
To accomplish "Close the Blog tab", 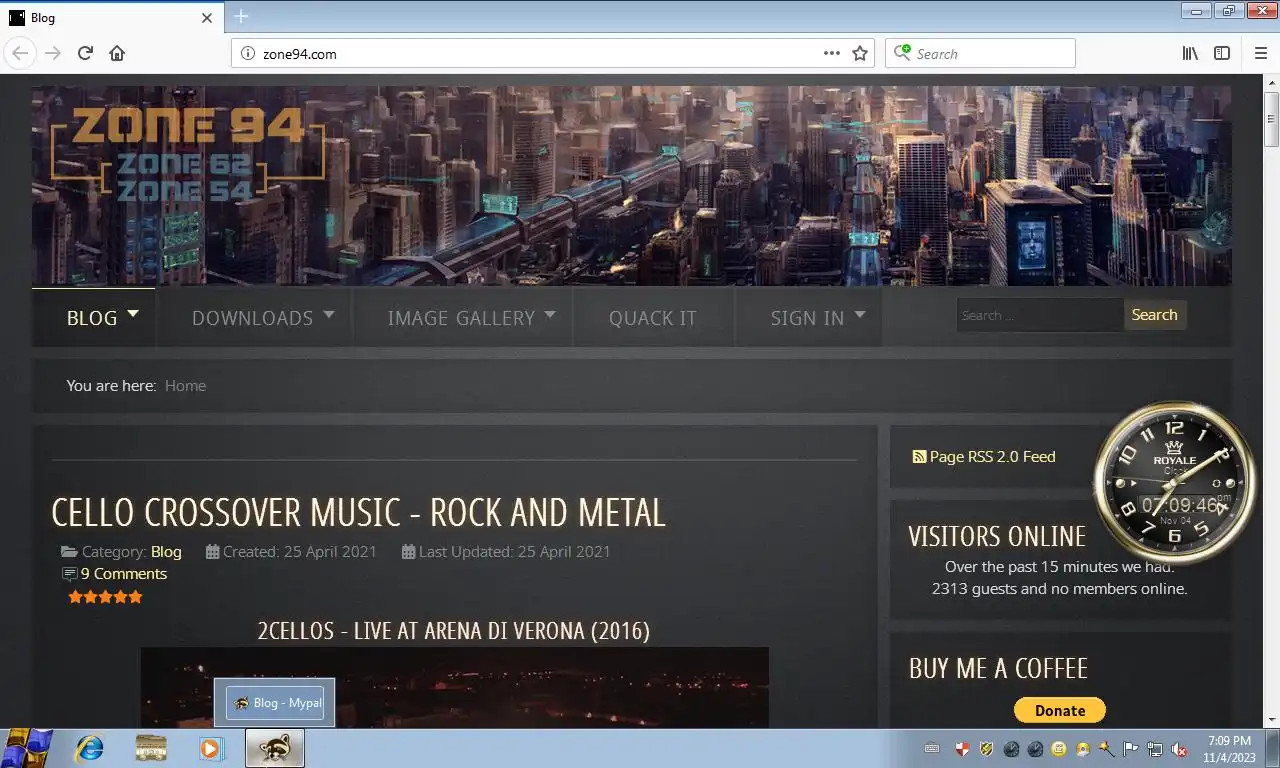I will [207, 17].
